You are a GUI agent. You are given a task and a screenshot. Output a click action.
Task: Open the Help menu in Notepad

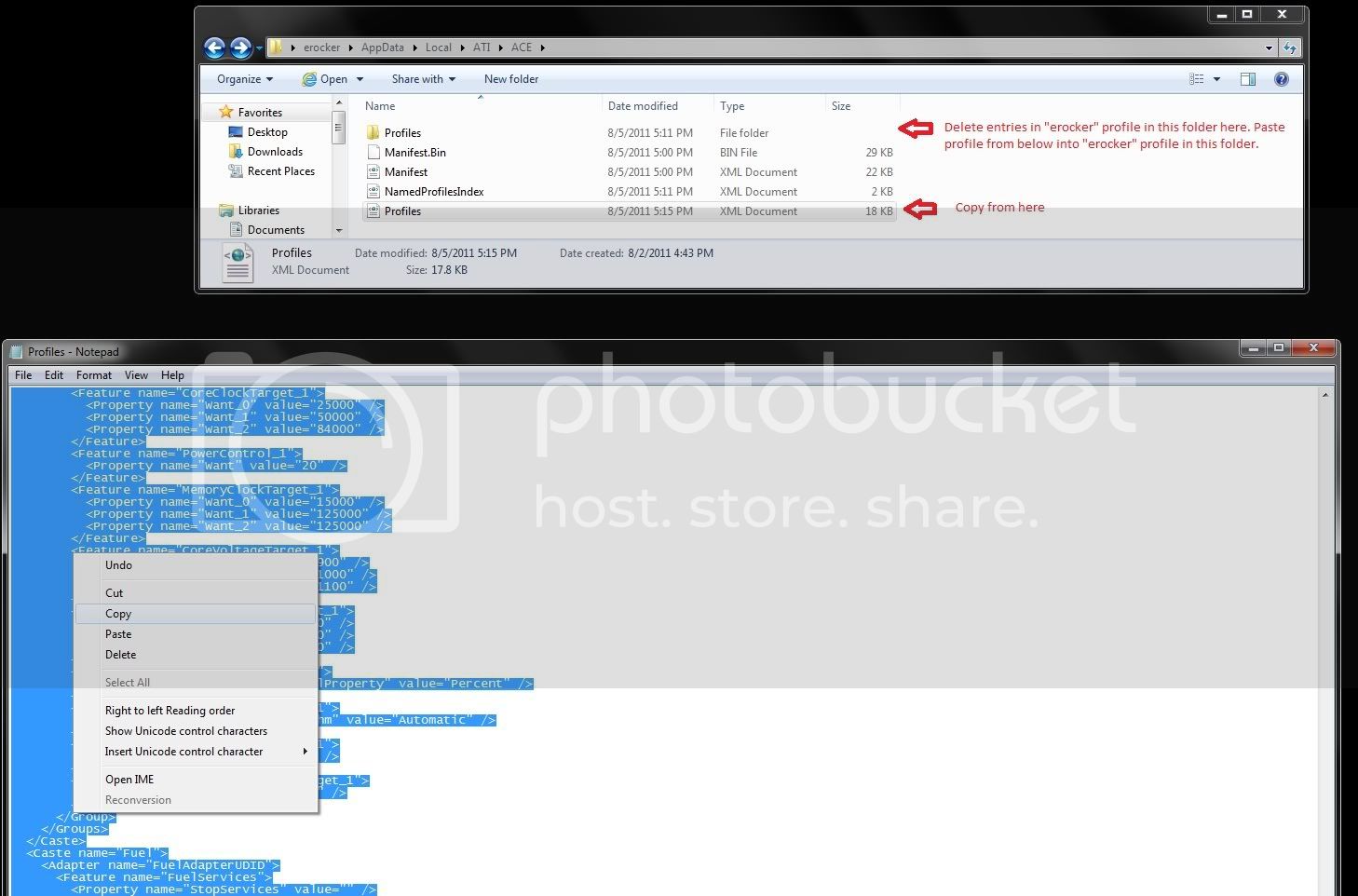[x=172, y=375]
